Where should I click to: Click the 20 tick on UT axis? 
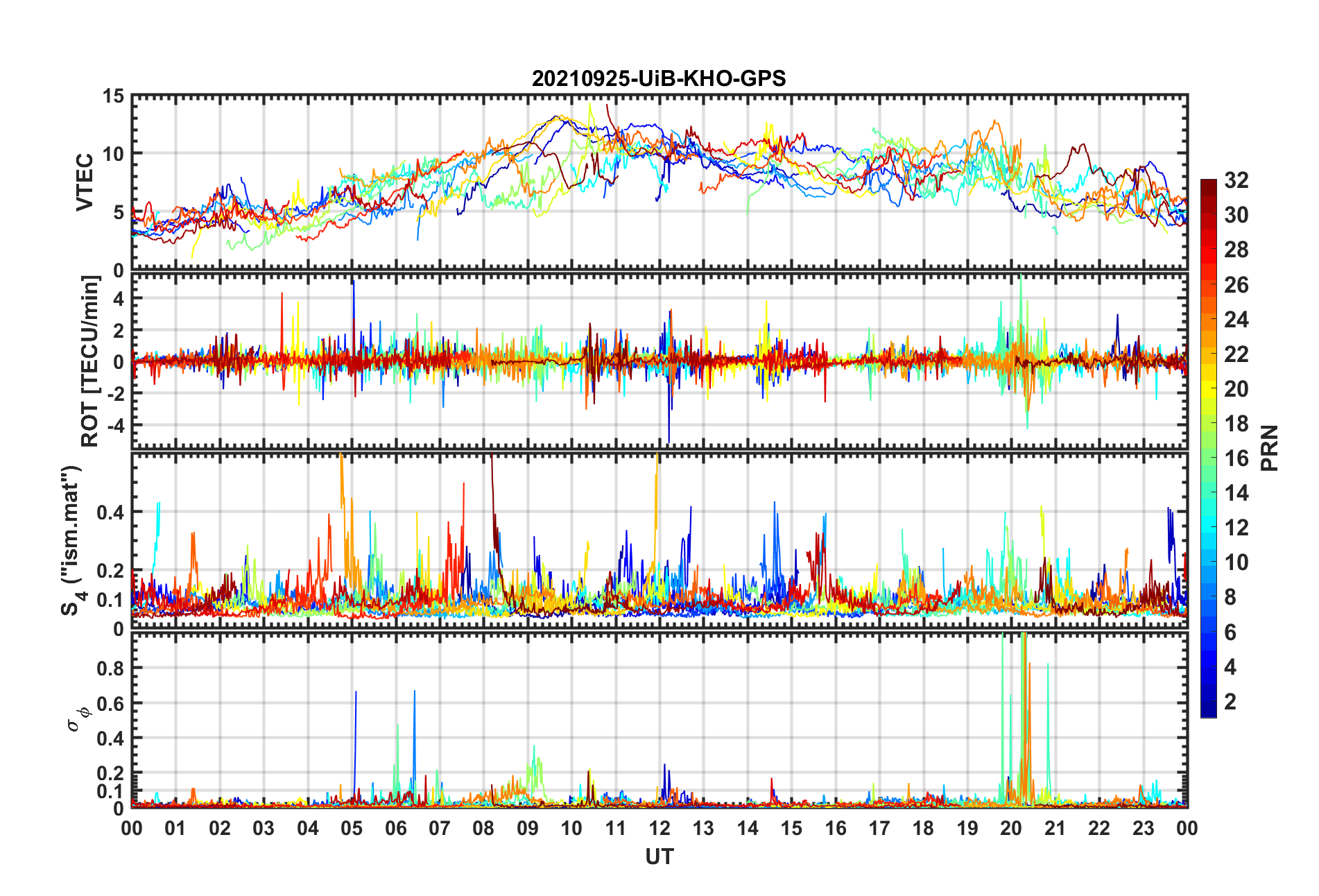click(x=1010, y=829)
